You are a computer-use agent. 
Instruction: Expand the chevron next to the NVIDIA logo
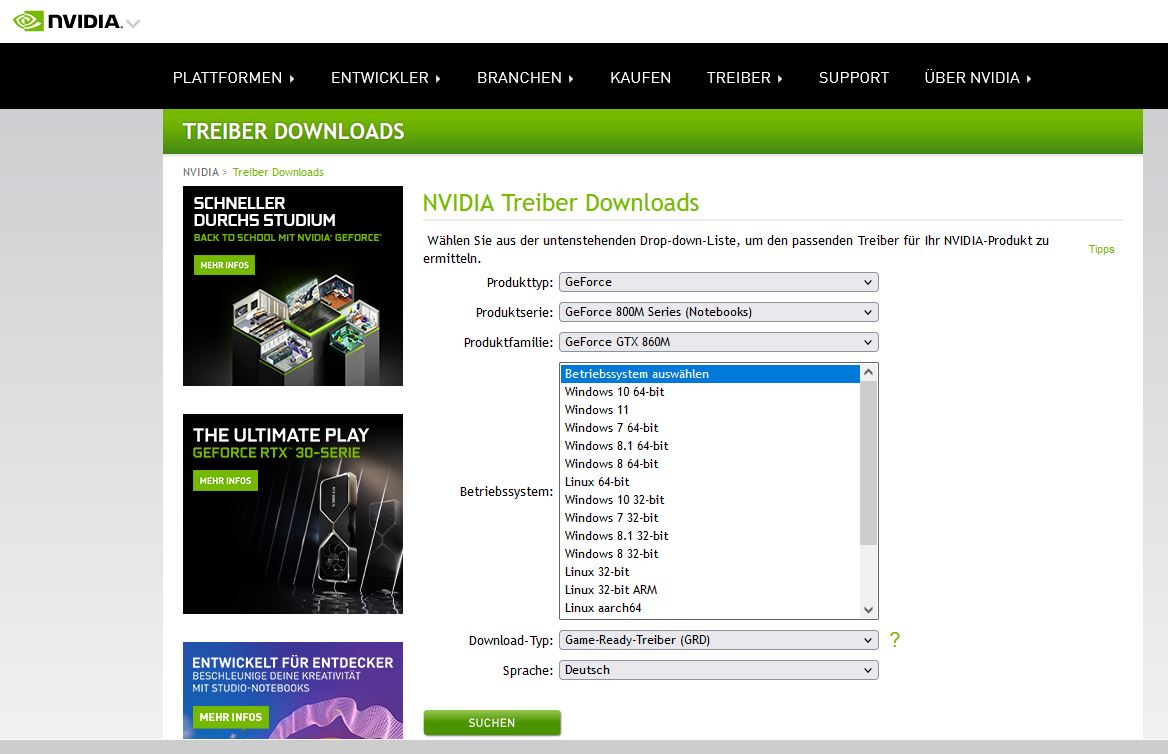pos(131,22)
